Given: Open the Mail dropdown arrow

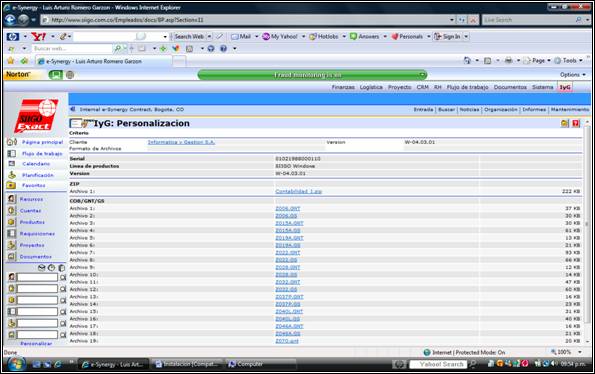Looking at the screenshot, I should pyautogui.click(x=257, y=37).
